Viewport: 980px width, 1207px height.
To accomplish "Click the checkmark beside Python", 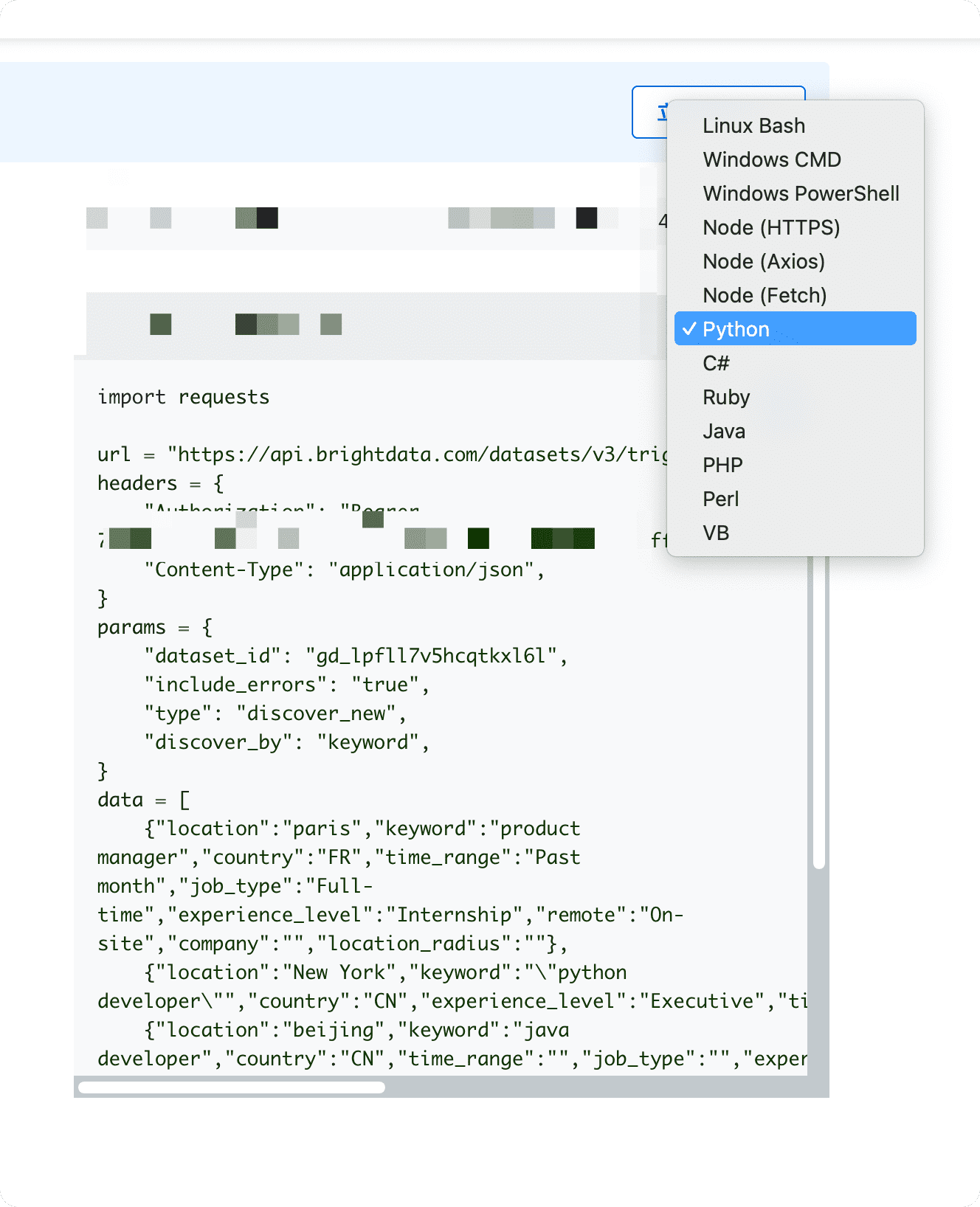I will (689, 329).
